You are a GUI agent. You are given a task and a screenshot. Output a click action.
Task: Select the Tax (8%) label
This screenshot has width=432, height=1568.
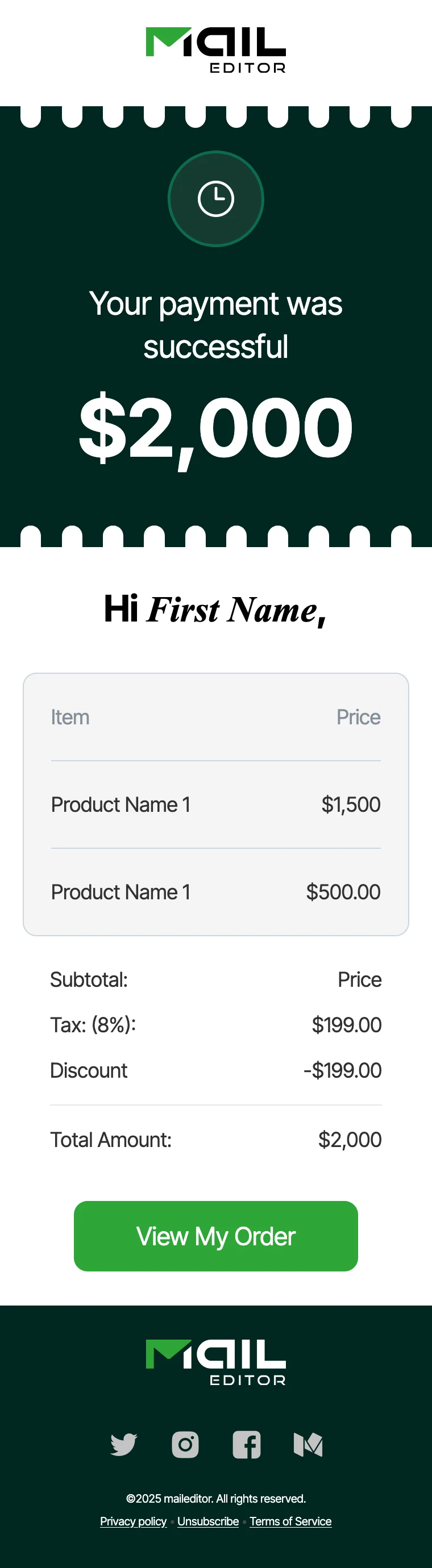click(93, 1025)
